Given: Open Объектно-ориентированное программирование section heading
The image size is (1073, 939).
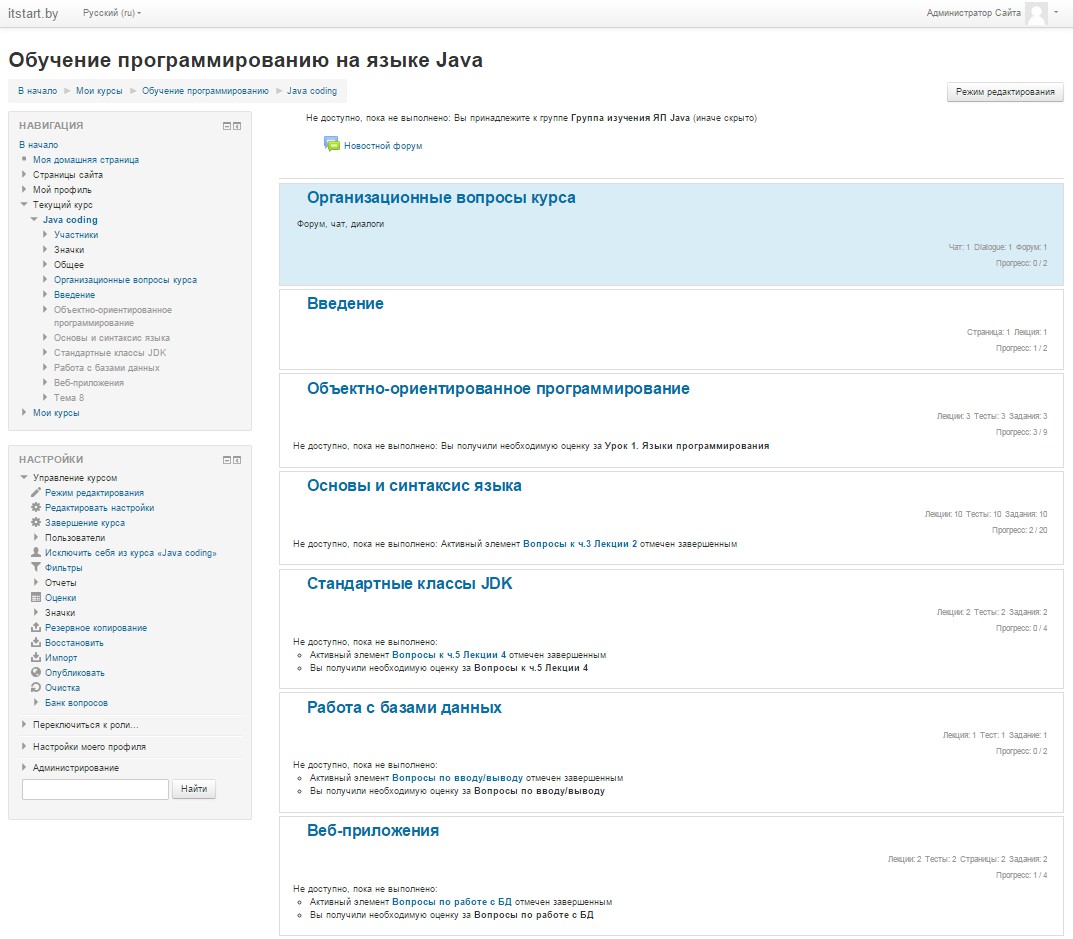Looking at the screenshot, I should (498, 389).
